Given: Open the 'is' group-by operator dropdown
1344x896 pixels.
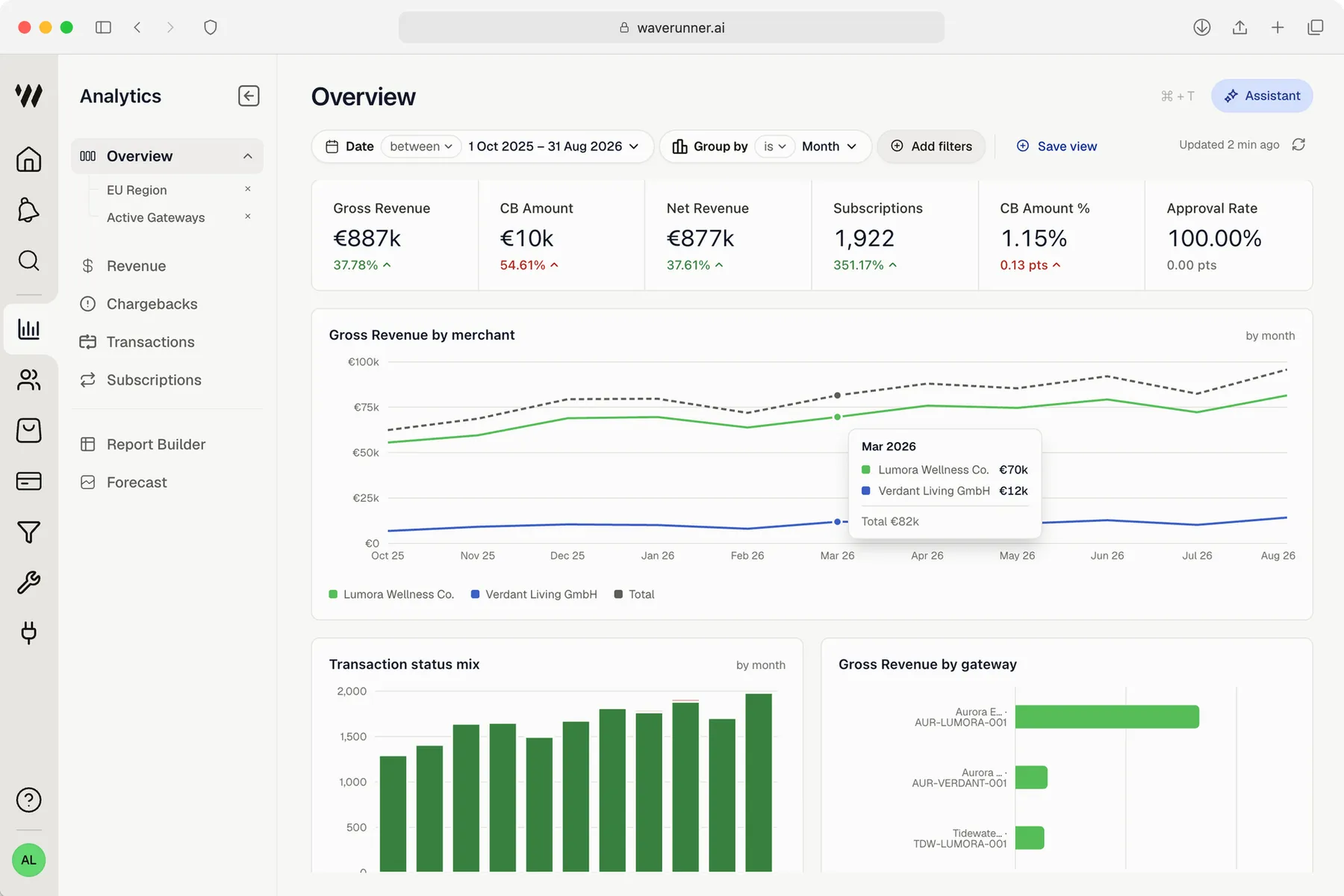Looking at the screenshot, I should pos(774,146).
